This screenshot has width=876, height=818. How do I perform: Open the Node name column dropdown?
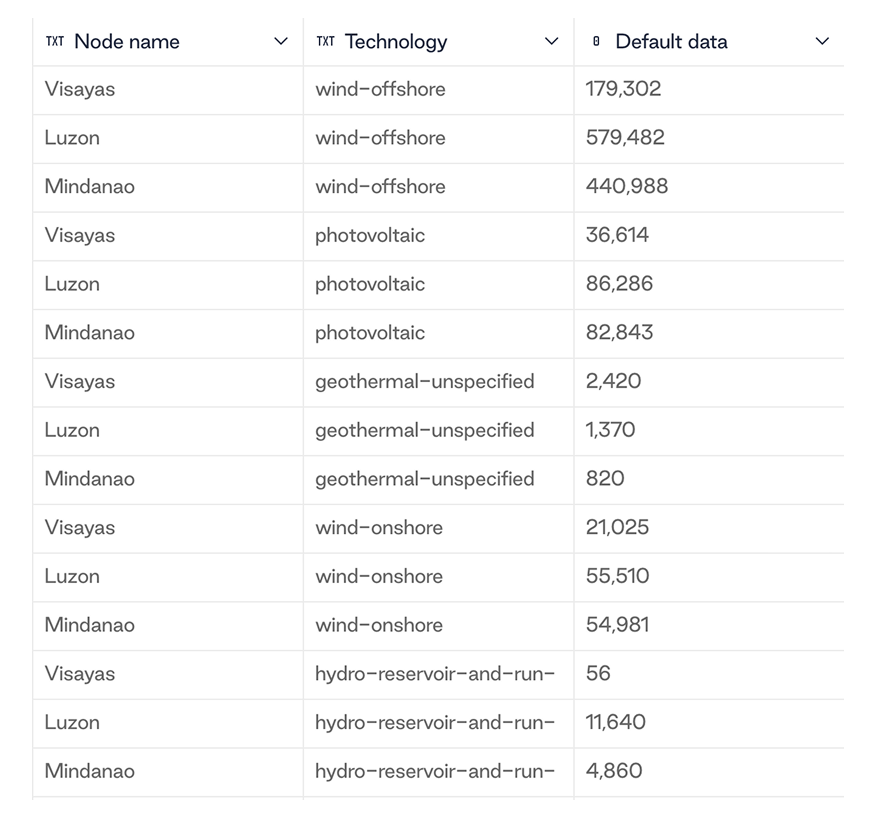point(281,41)
